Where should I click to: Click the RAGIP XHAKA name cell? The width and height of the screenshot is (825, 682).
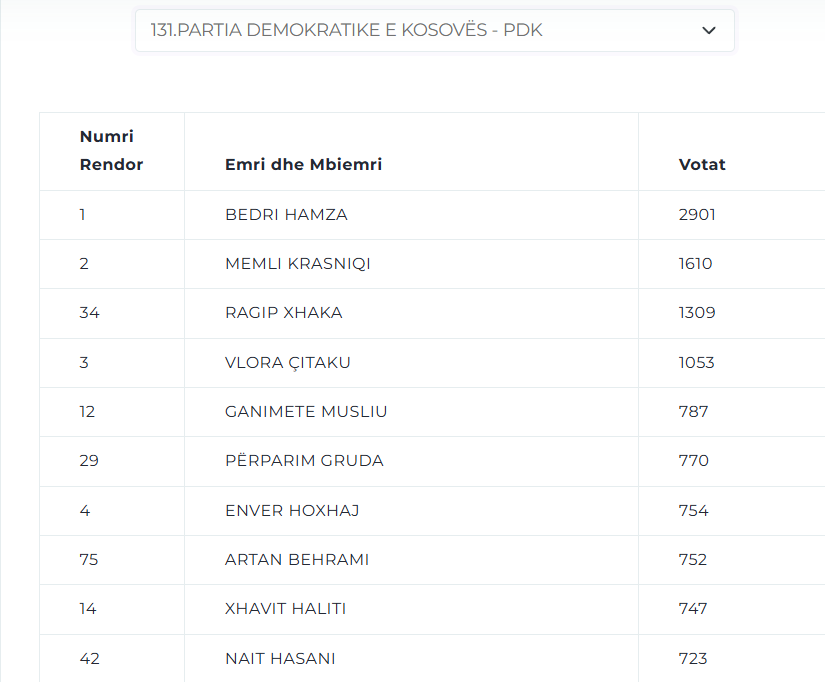pos(411,313)
